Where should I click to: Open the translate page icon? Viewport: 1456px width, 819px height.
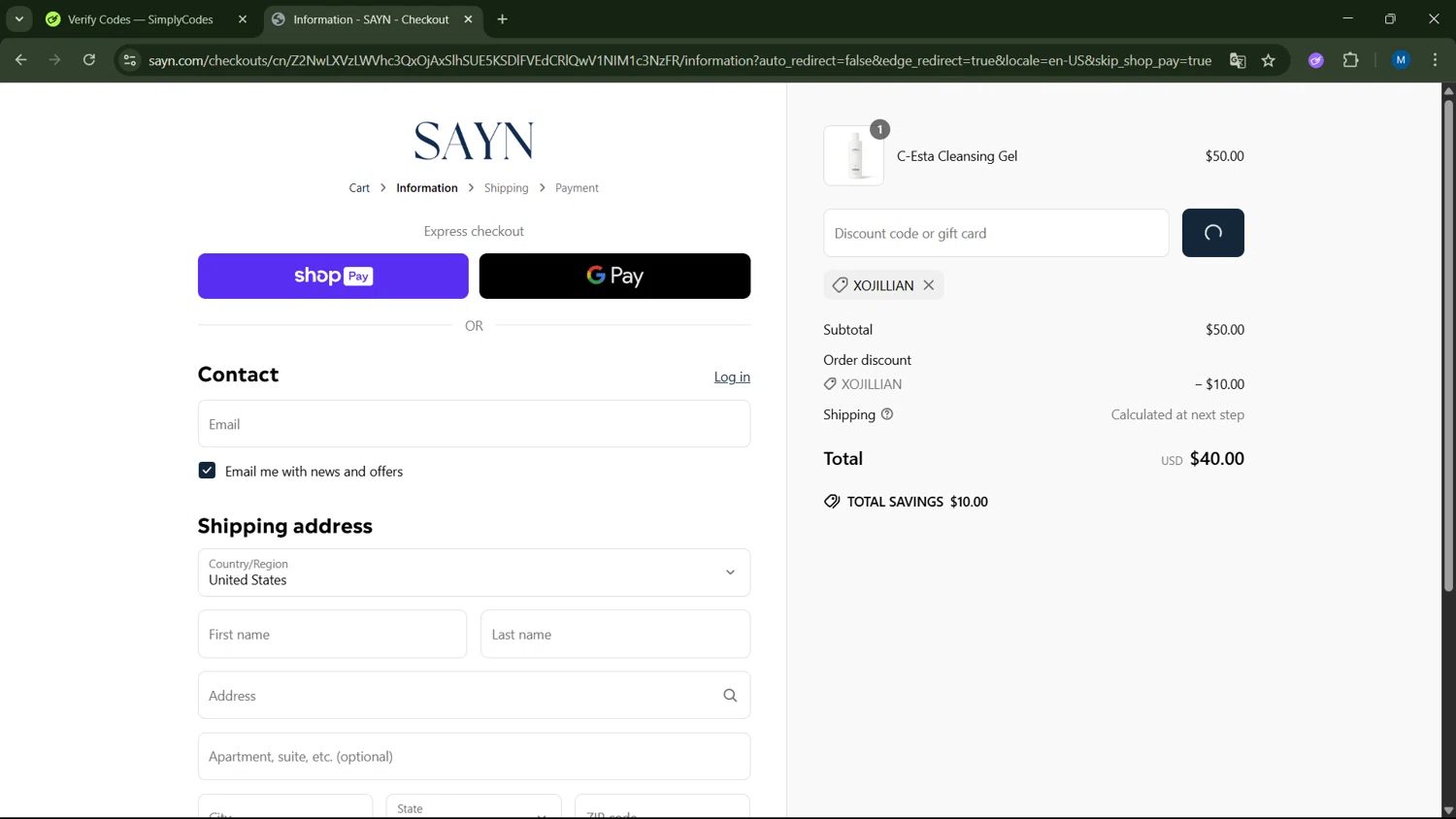pos(1238,60)
